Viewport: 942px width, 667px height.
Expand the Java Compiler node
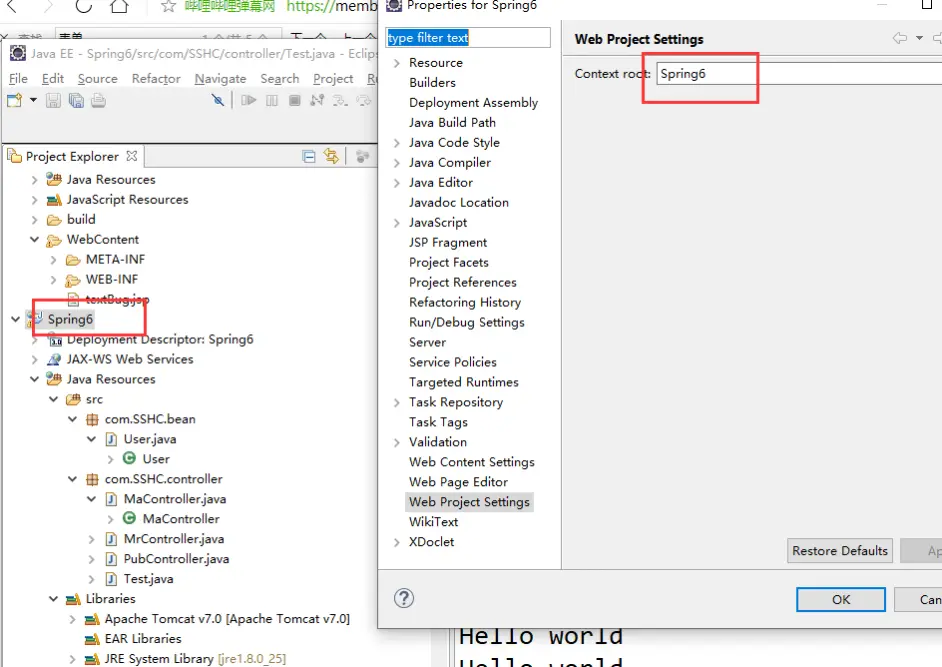(x=397, y=163)
